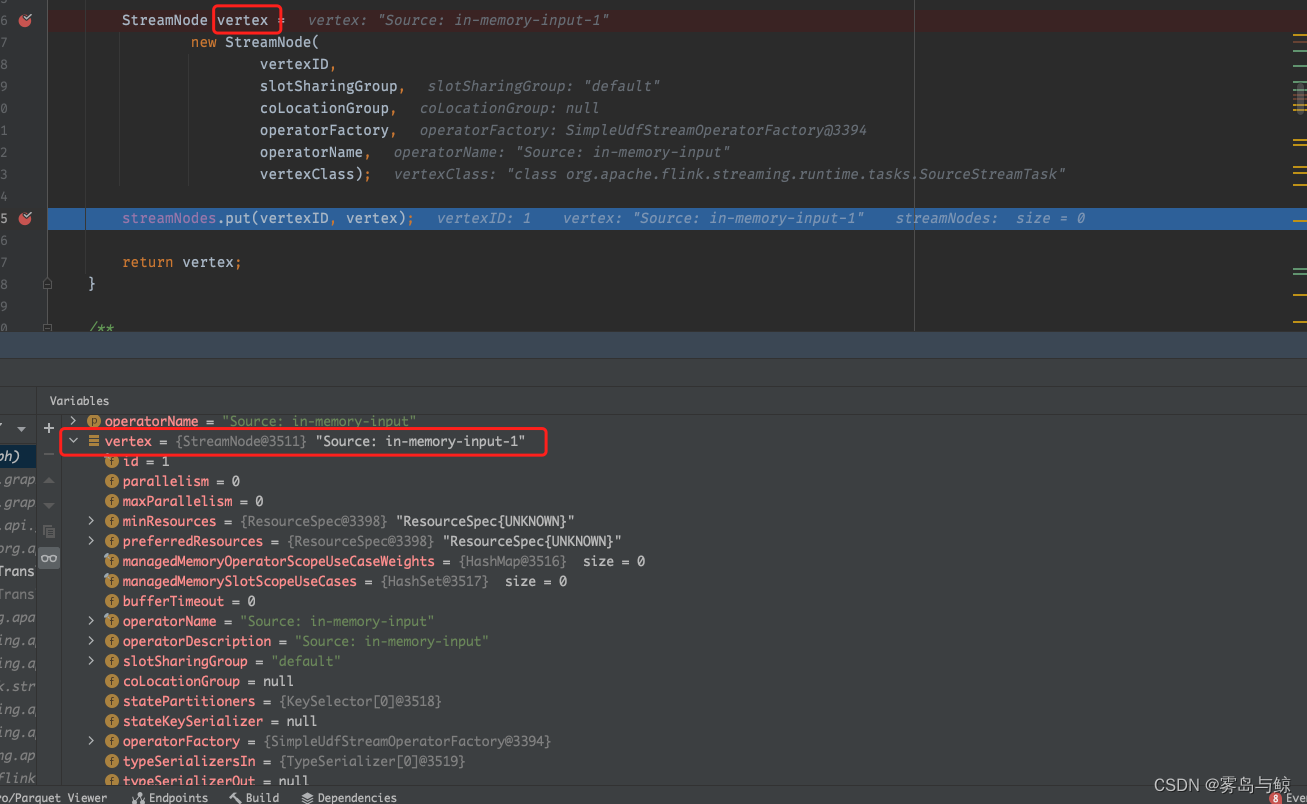Click 'return vertex;' in the code editor
This screenshot has width=1307, height=804.
pyautogui.click(x=182, y=262)
